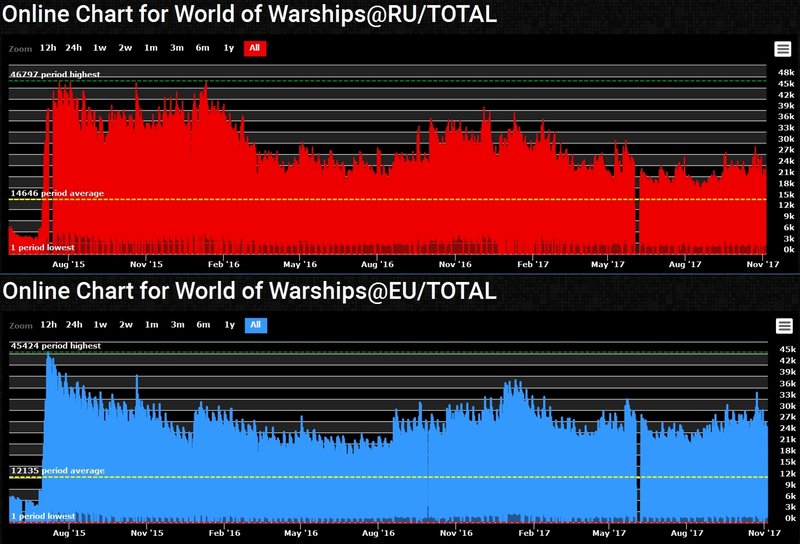Set EU chart zoom to 12h
This screenshot has height=544, width=800.
pyautogui.click(x=48, y=325)
